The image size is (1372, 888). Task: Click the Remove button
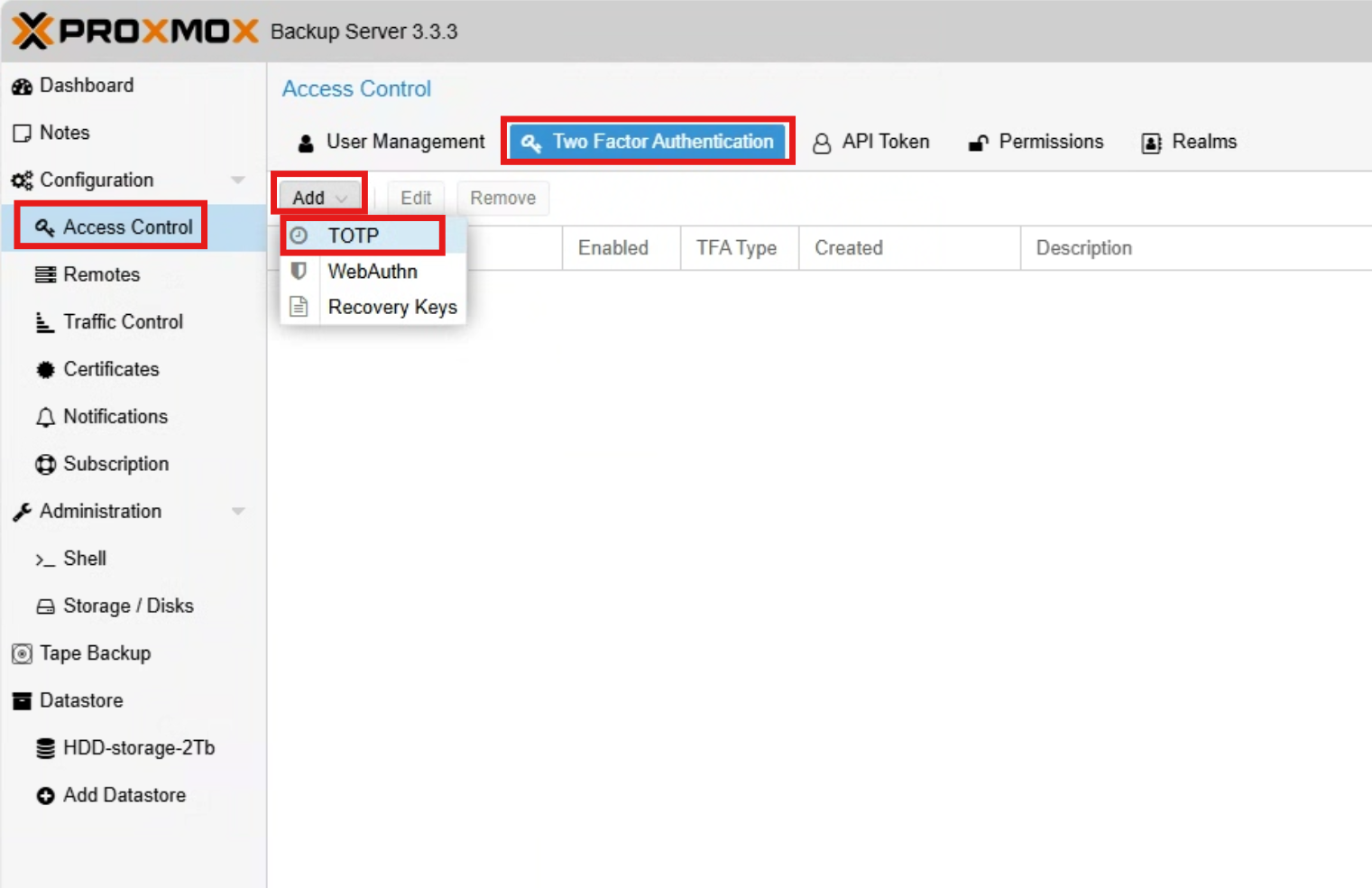pyautogui.click(x=502, y=198)
